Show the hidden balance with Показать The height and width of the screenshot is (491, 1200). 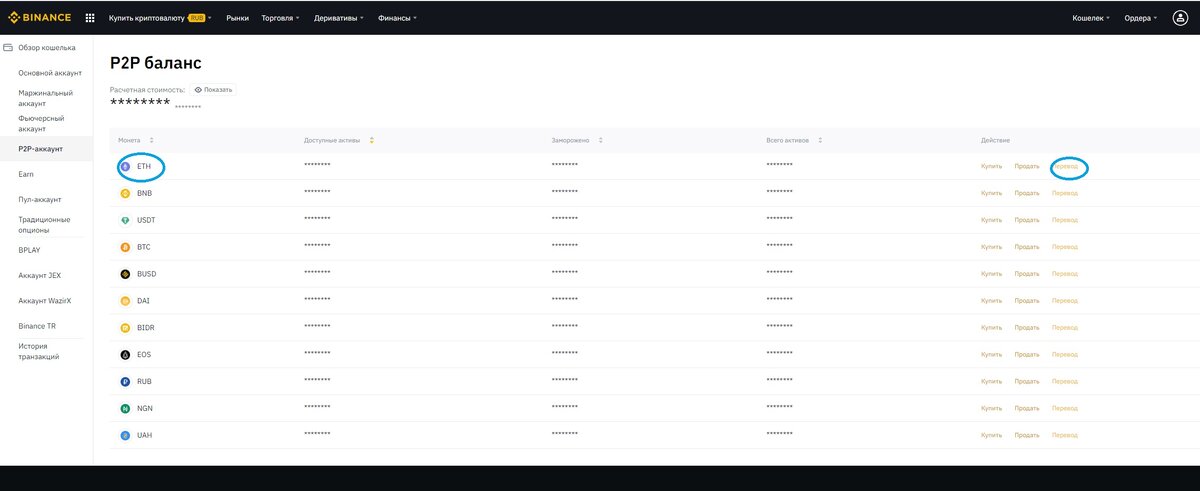click(213, 90)
